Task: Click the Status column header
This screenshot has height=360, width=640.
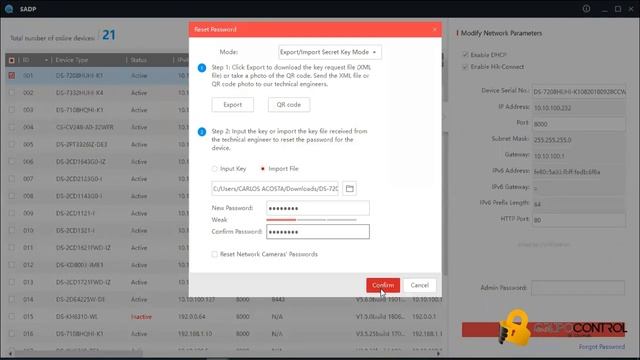Action: (x=138, y=60)
